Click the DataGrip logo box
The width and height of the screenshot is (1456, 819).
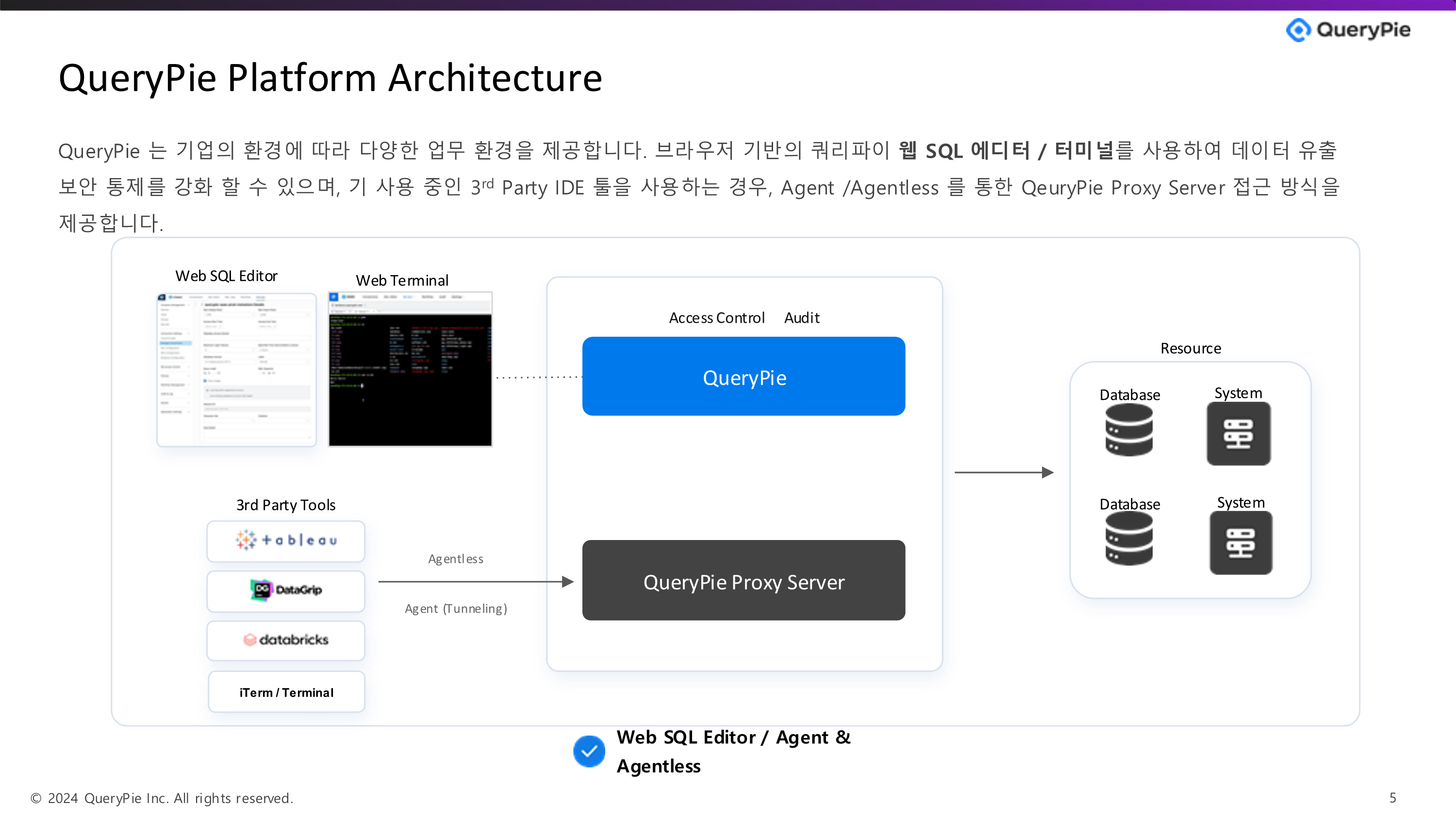coord(286,590)
